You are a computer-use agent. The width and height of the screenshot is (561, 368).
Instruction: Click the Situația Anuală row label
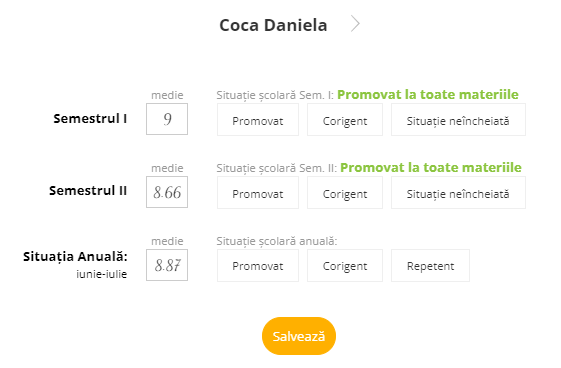(75, 257)
